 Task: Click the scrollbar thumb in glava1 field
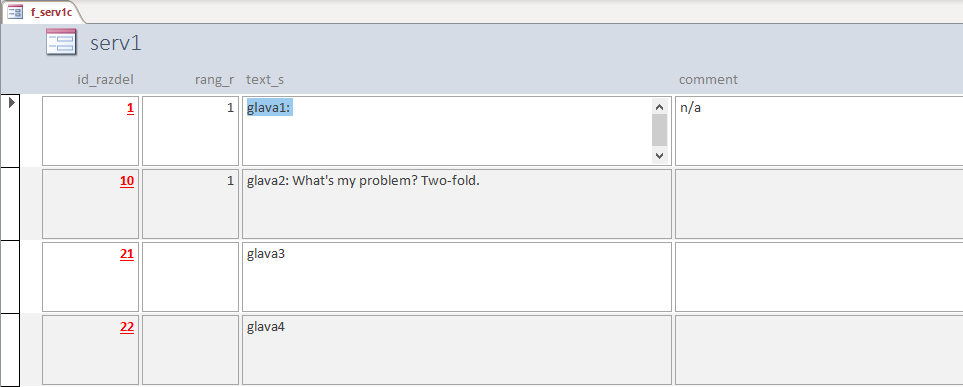point(660,130)
